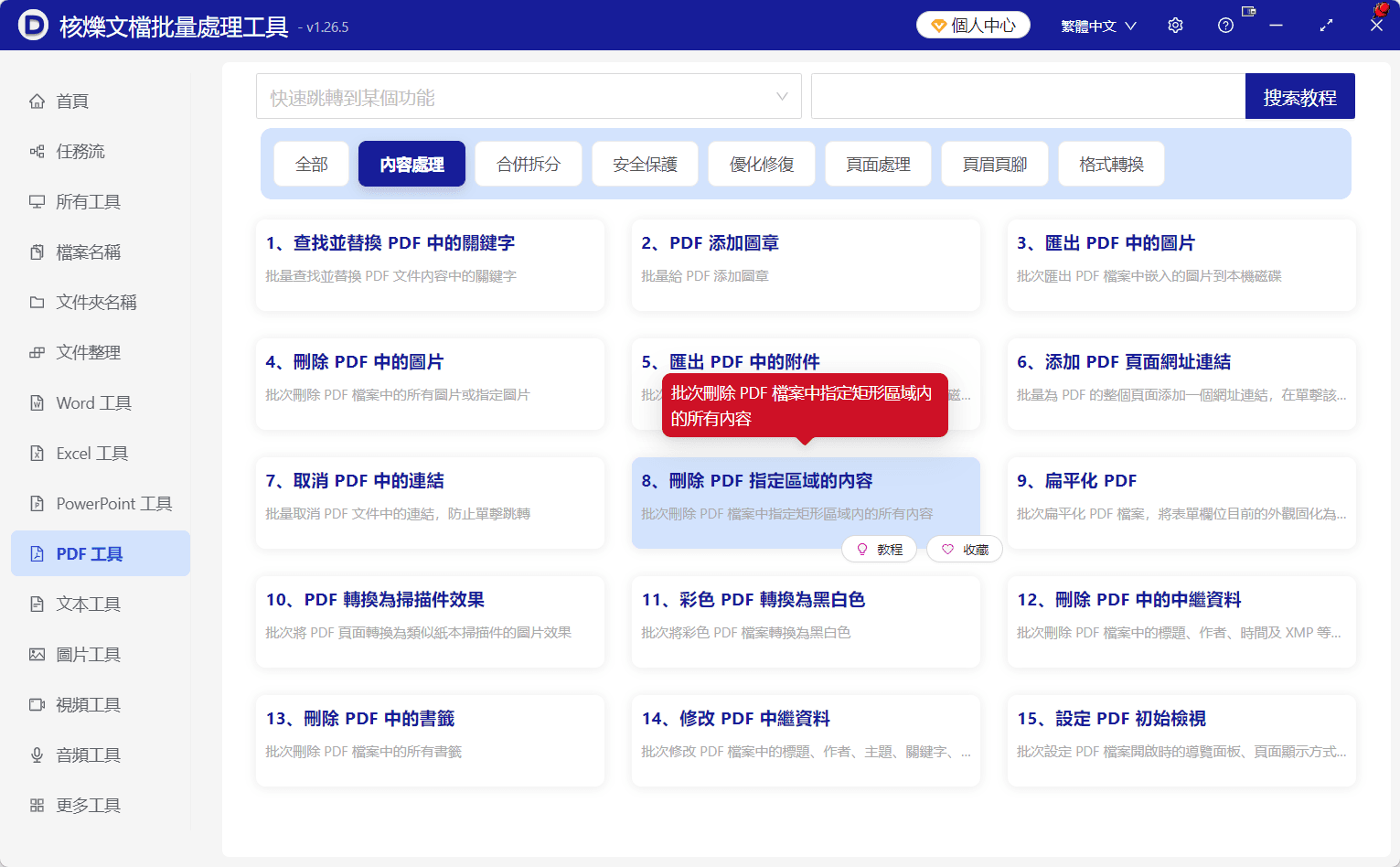Image resolution: width=1400 pixels, height=867 pixels.
Task: Click the PowerPoint 工具 icon
Action: [37, 503]
